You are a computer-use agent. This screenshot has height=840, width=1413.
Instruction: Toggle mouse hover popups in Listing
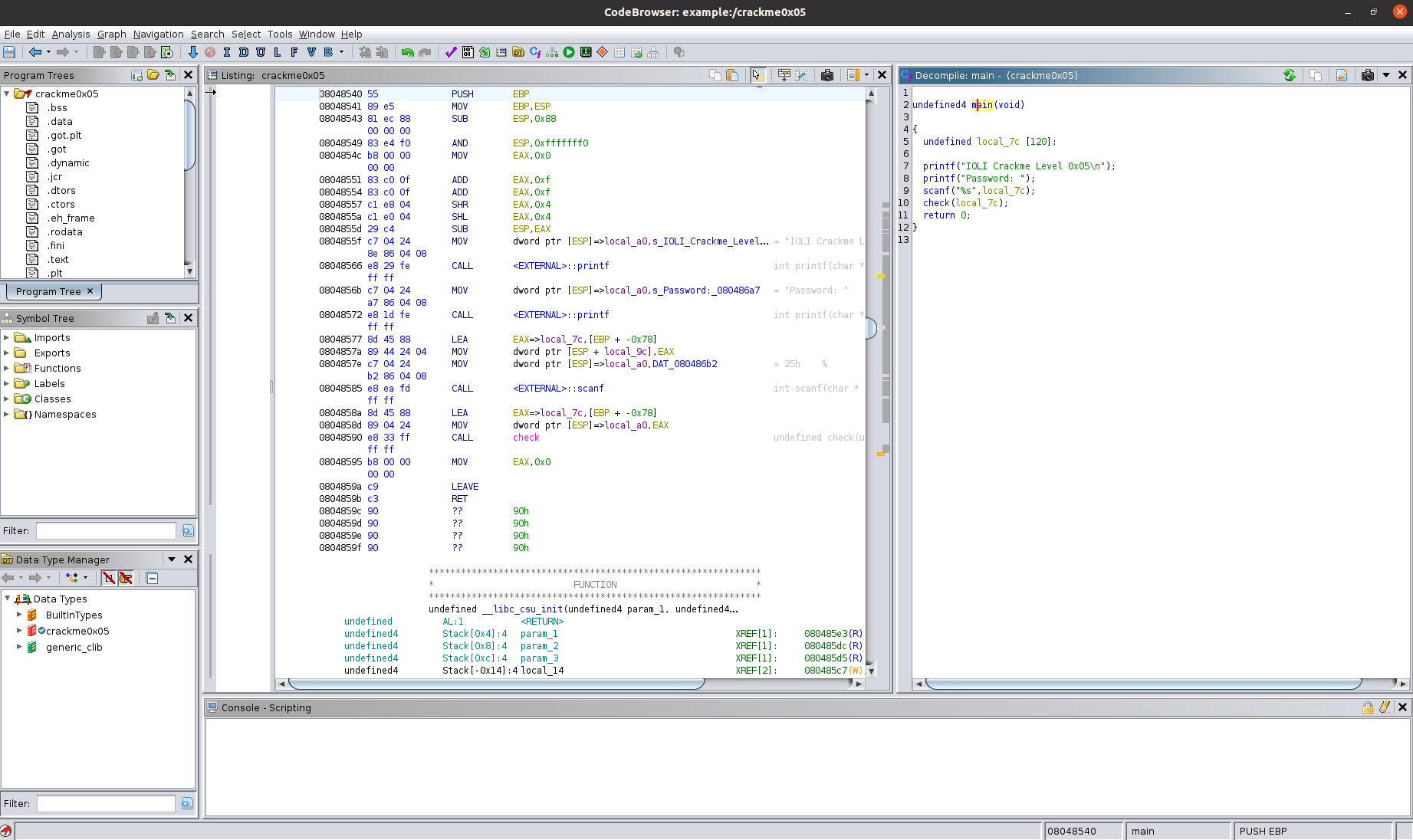pos(757,75)
